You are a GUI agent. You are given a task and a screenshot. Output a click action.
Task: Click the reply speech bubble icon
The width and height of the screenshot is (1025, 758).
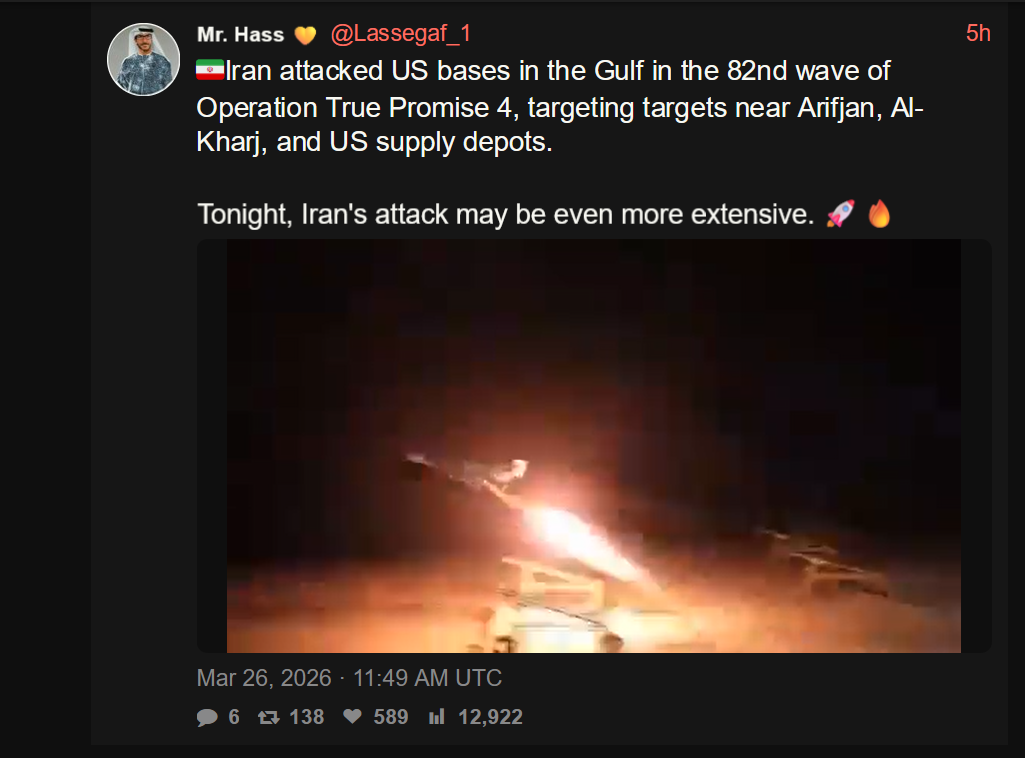tap(207, 717)
